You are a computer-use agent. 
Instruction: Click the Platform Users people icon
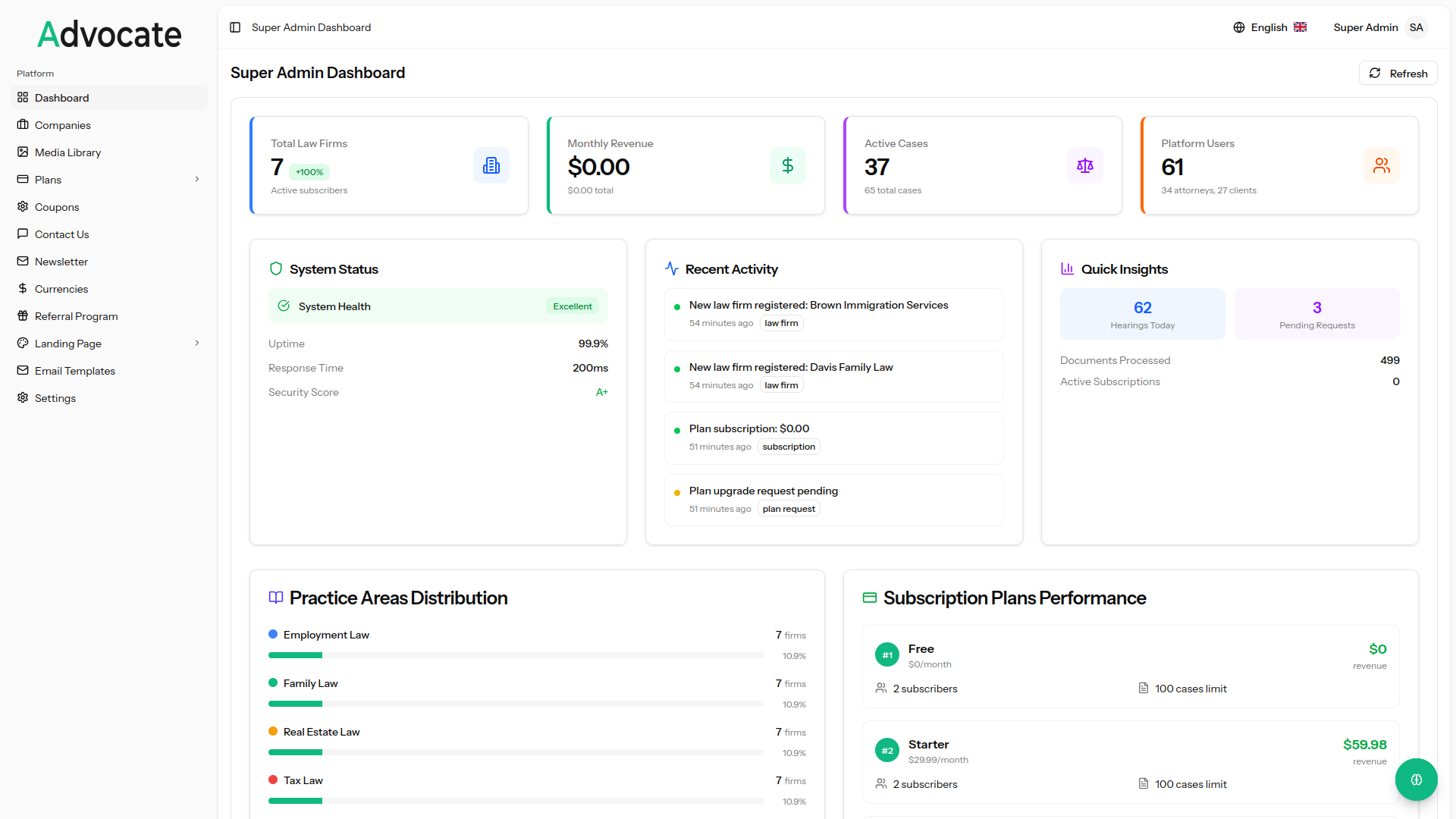tap(1382, 165)
